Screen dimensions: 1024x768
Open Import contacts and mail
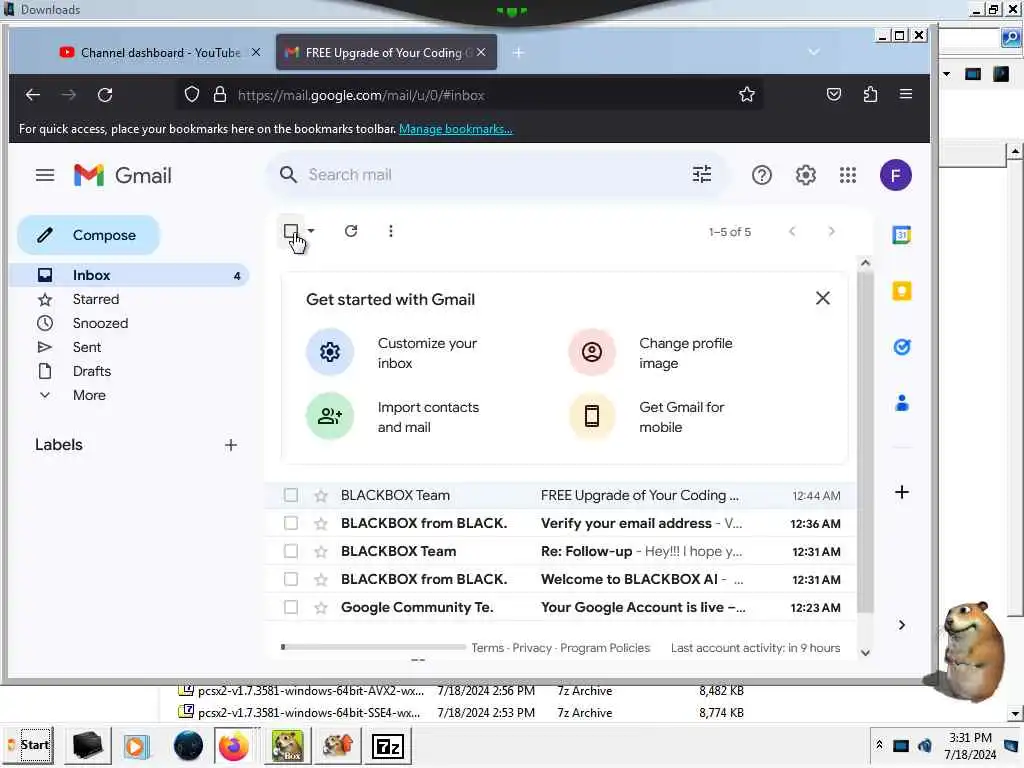[x=393, y=417]
